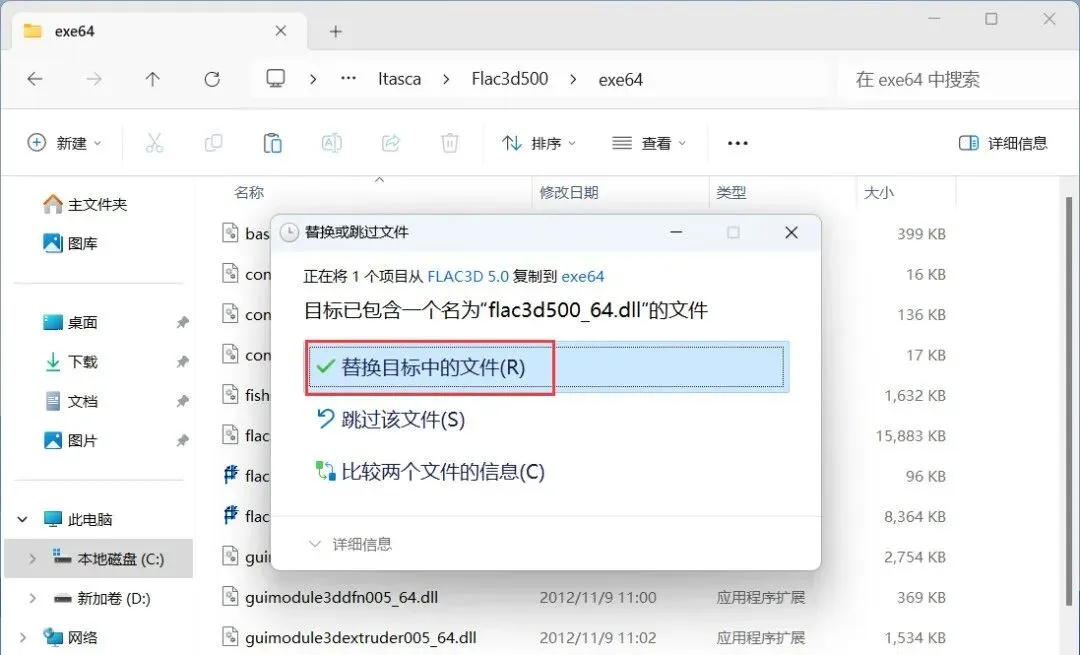Click the Paste clipboard icon
The height and width of the screenshot is (655, 1080).
[x=273, y=143]
